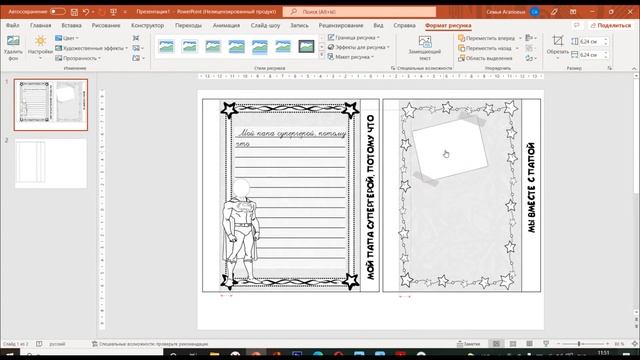Toggle the AutoSave (Автосохранение) switch

(x=58, y=12)
